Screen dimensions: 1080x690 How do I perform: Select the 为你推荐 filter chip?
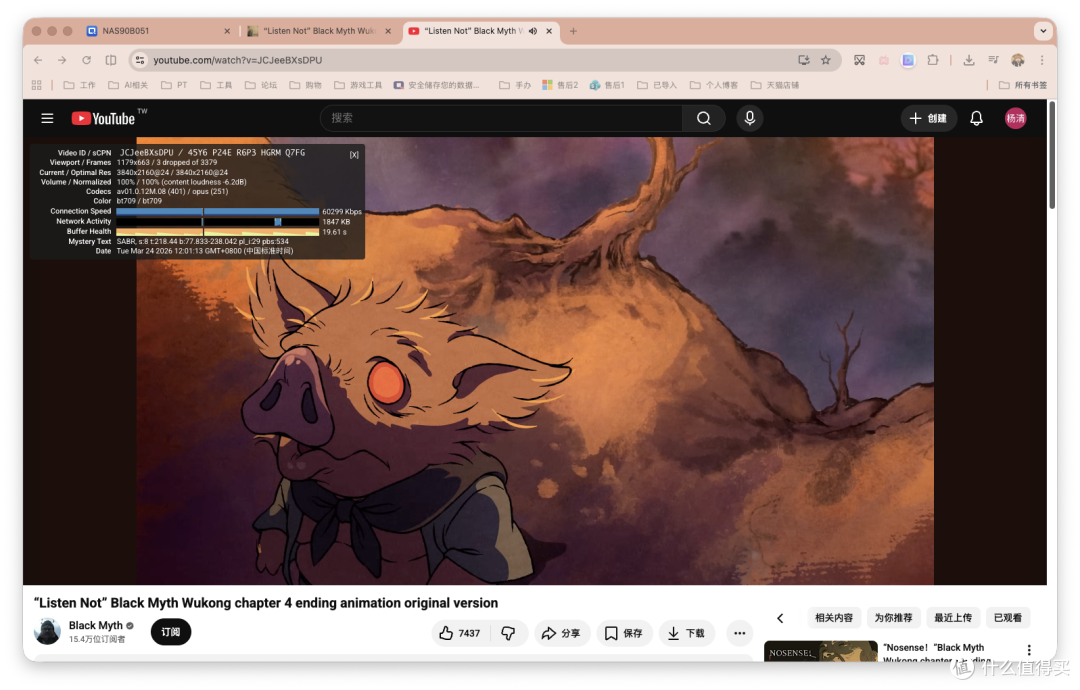coord(893,618)
